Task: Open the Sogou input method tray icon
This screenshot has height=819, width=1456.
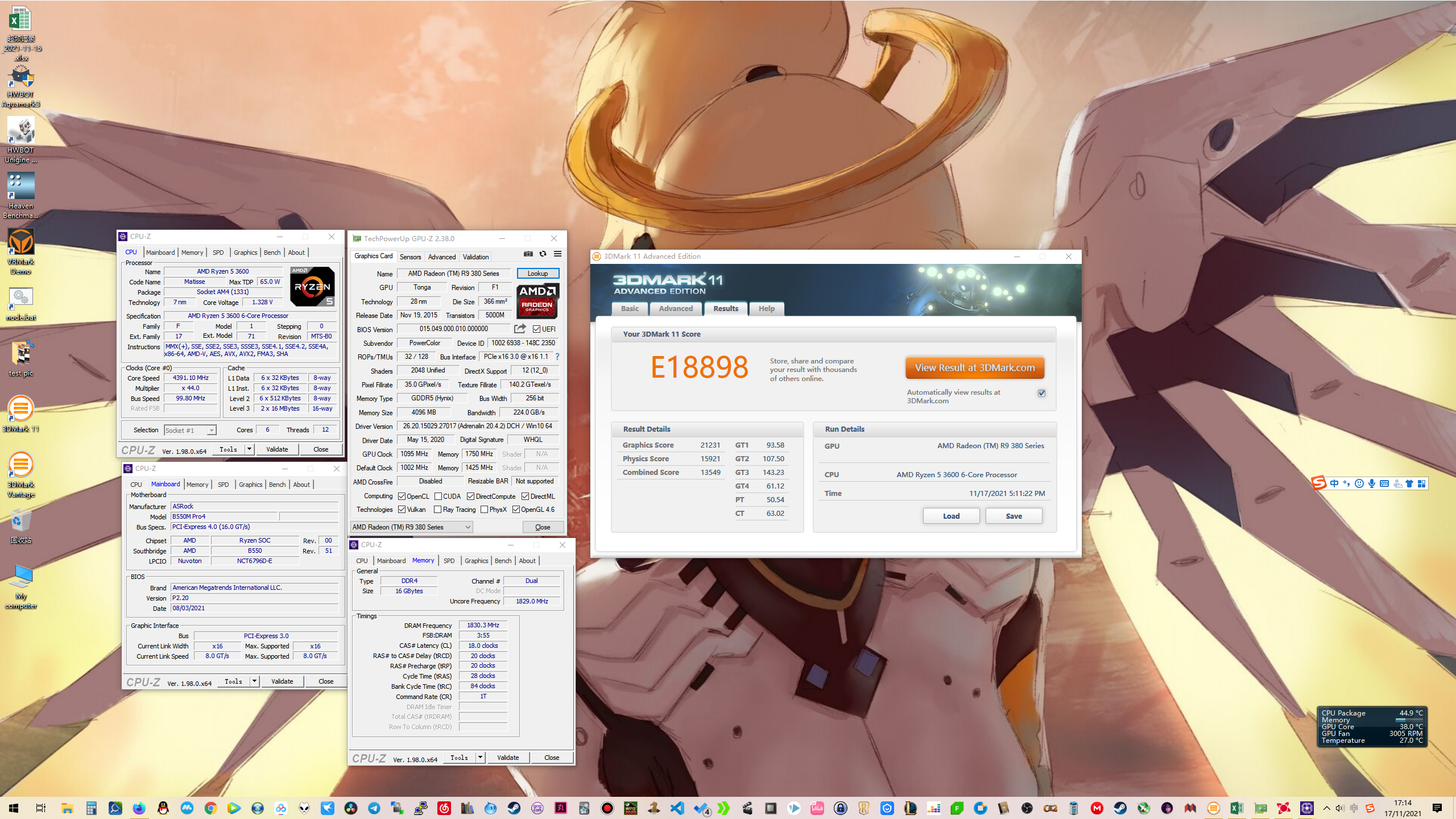Action: click(1370, 808)
